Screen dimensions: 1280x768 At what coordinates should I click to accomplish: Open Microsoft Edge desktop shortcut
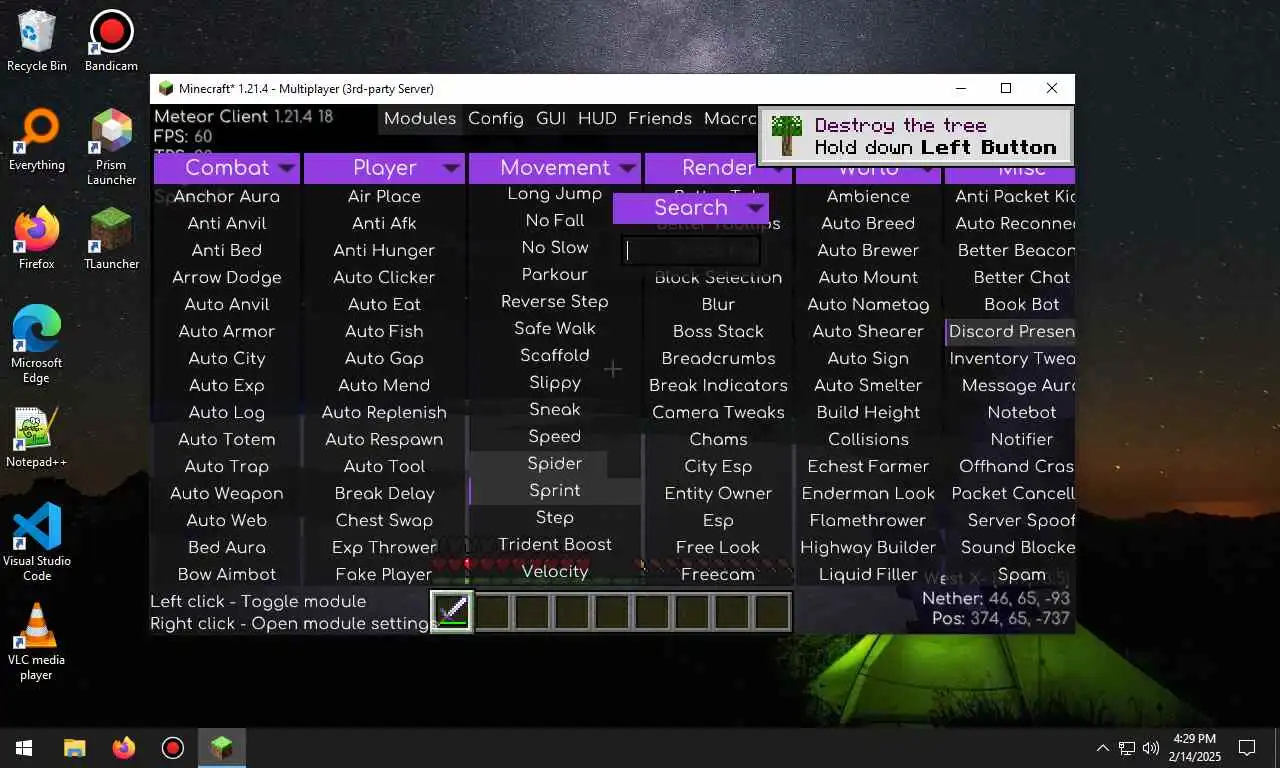(37, 345)
